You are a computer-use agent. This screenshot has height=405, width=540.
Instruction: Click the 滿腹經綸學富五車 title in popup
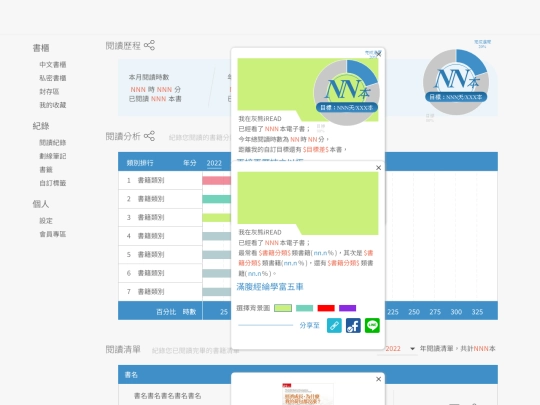(x=270, y=287)
